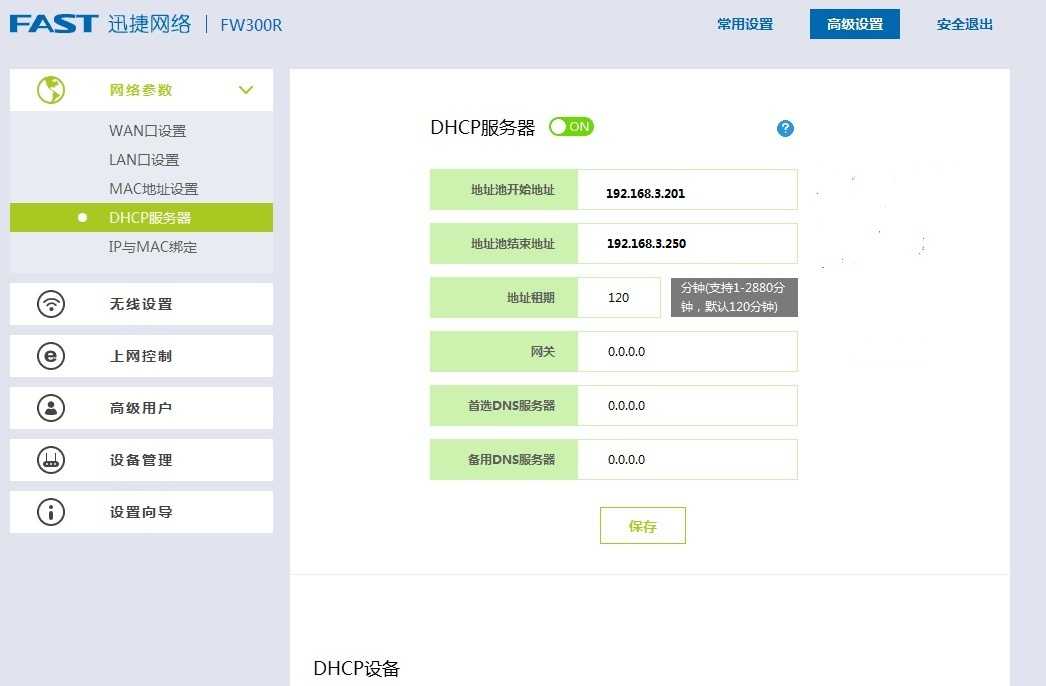
Task: Open 高级用户 via the person icon
Action: [x=50, y=408]
